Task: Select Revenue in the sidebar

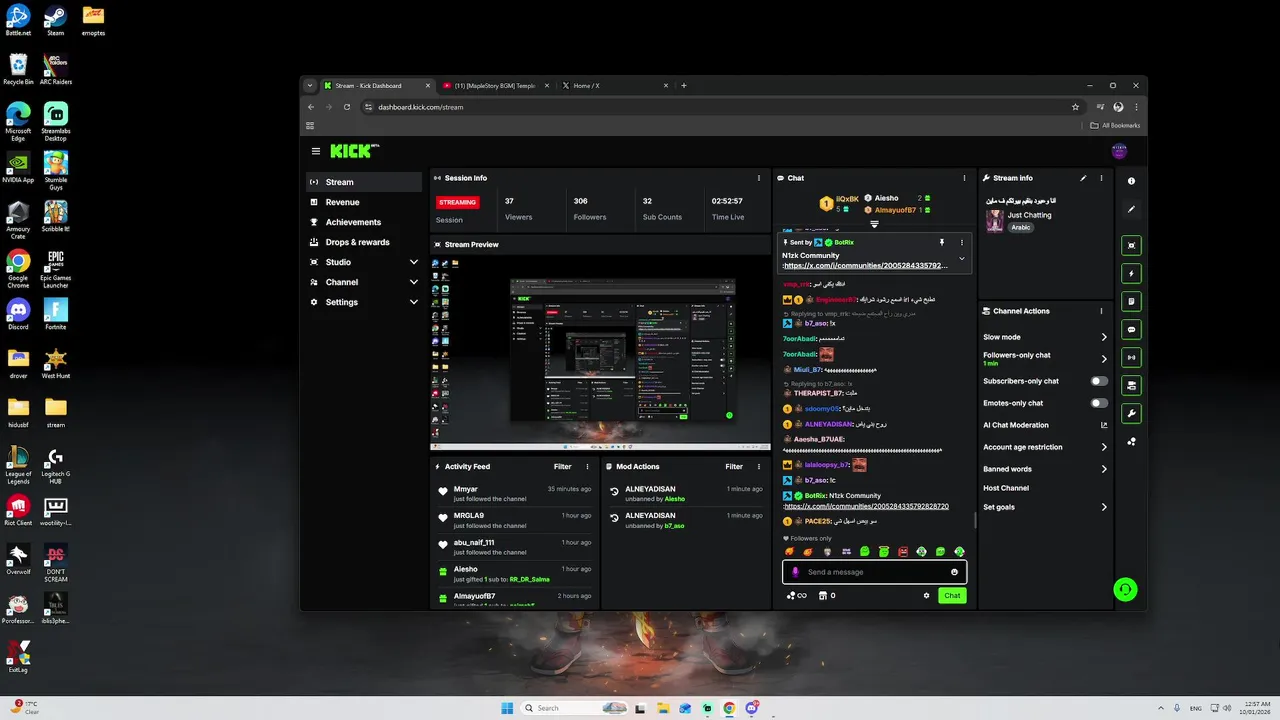Action: point(364,202)
